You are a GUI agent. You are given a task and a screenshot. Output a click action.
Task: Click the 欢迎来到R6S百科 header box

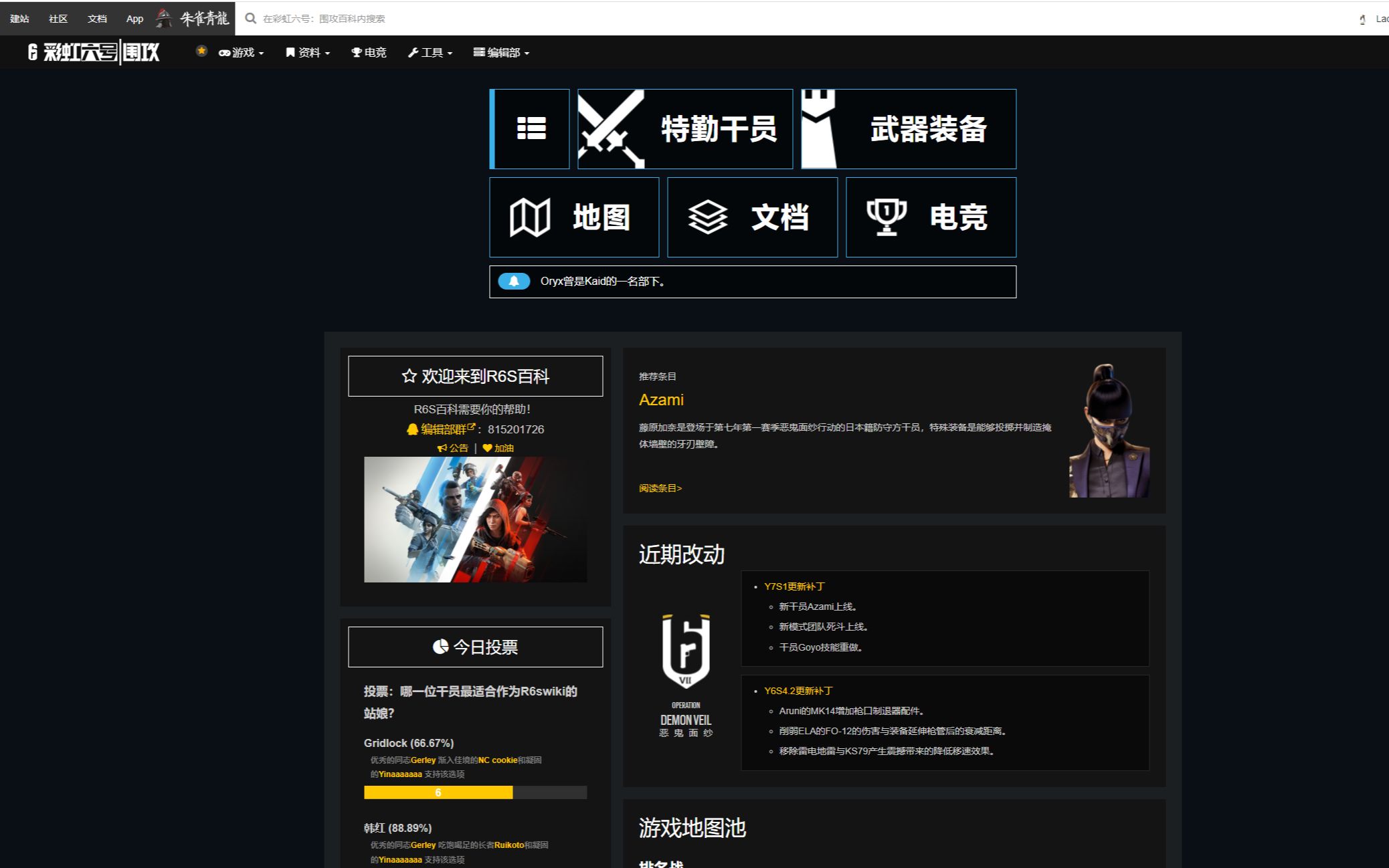475,376
